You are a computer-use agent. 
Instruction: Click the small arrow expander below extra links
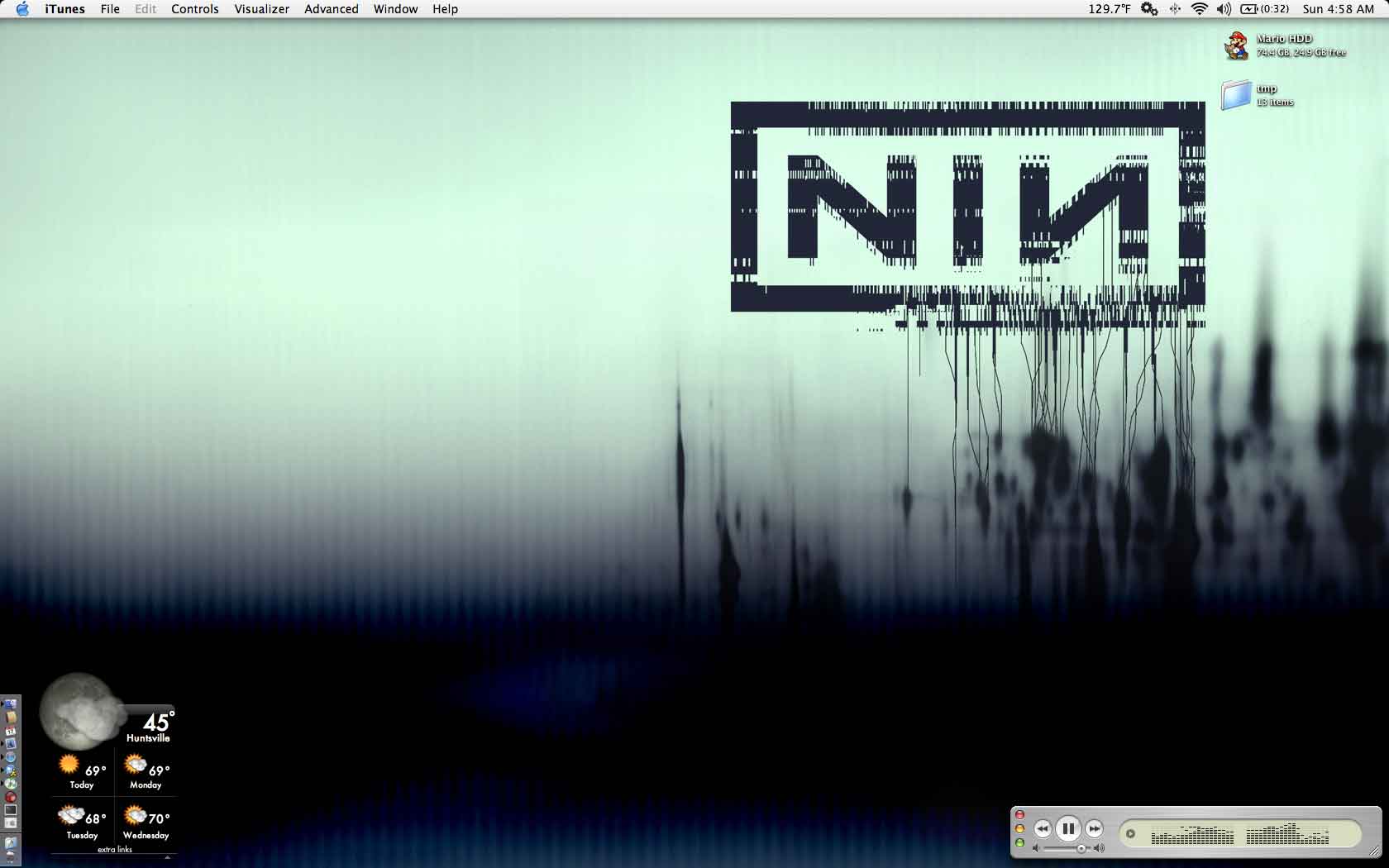click(168, 857)
